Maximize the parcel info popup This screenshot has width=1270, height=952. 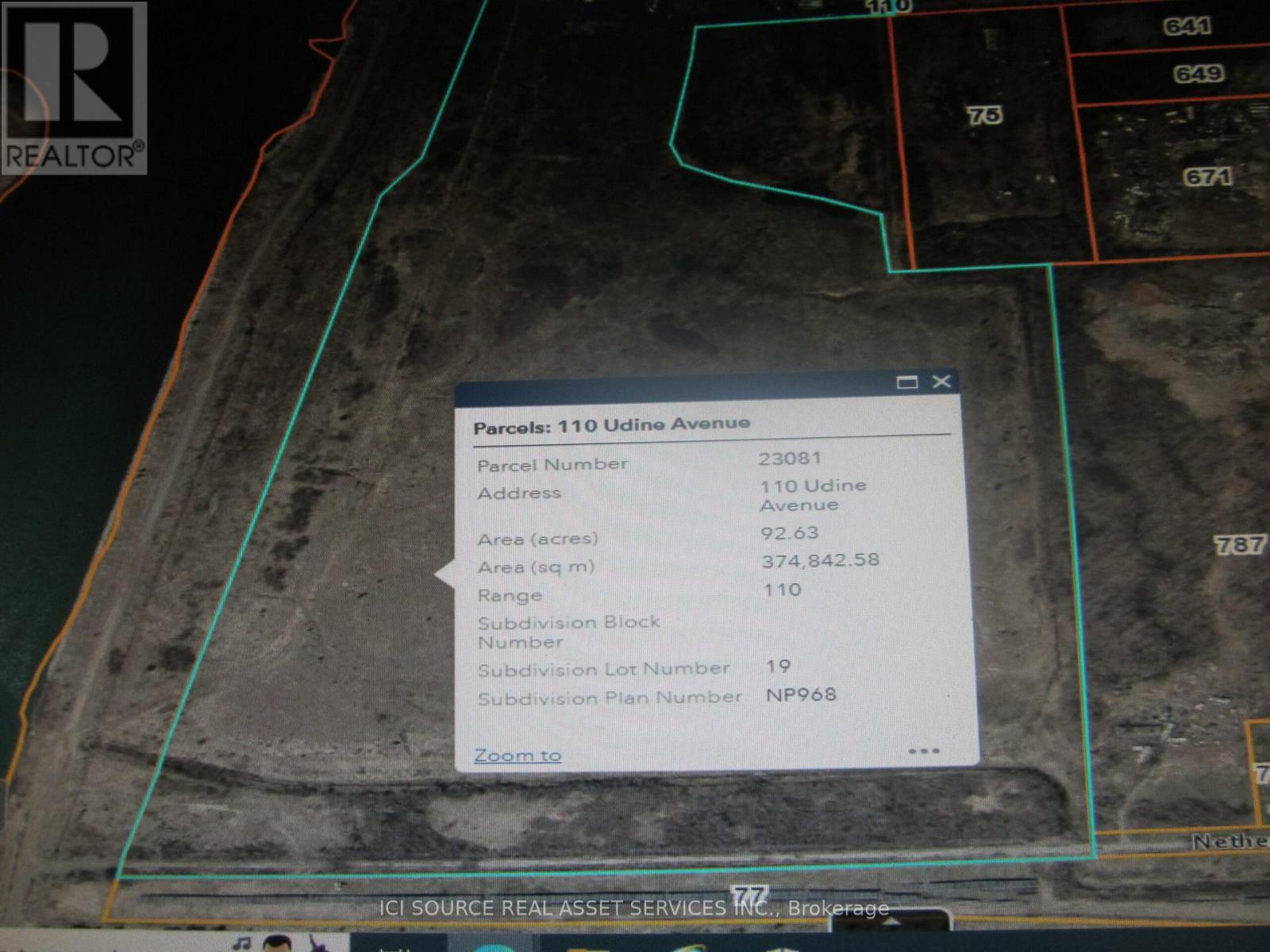[x=907, y=382]
